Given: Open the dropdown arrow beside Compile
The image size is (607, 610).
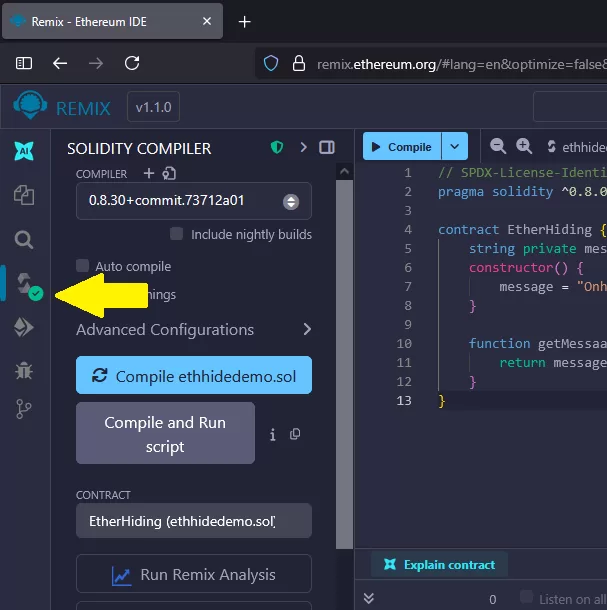Looking at the screenshot, I should (455, 147).
